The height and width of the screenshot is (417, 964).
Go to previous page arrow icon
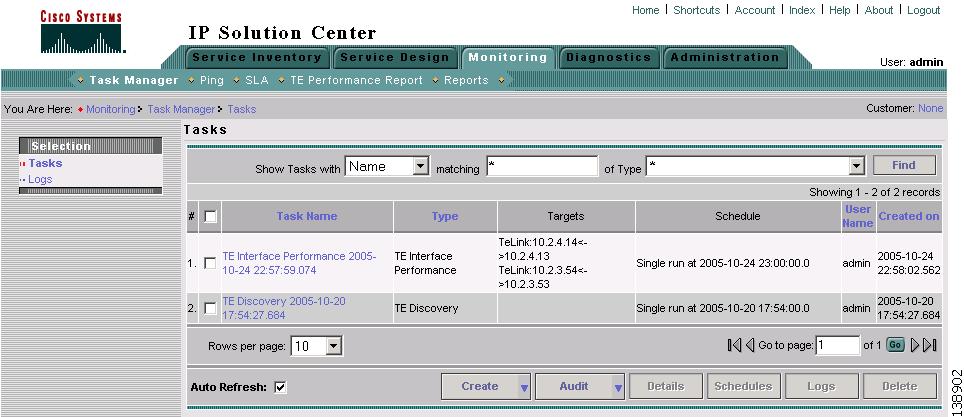coord(749,346)
